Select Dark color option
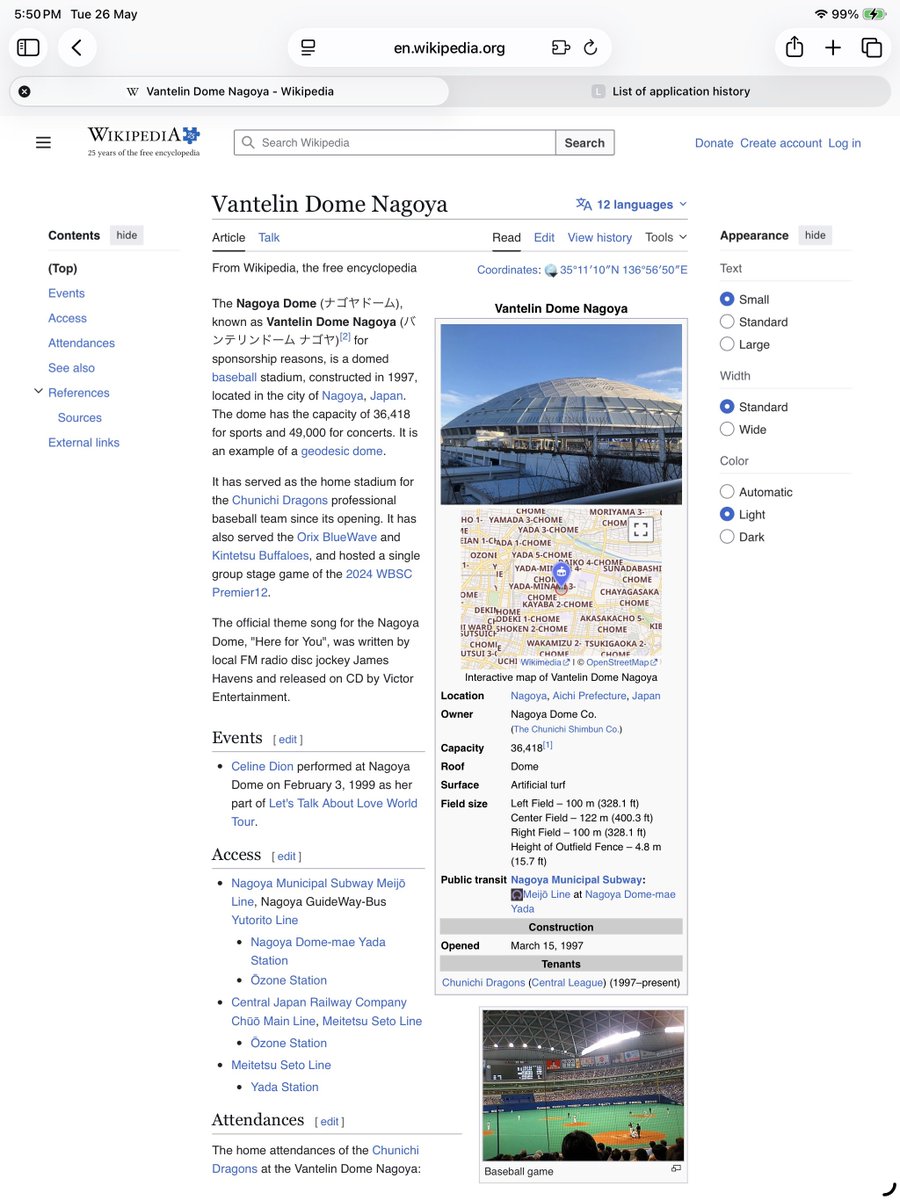Viewport: 900px width, 1200px height. tap(727, 537)
